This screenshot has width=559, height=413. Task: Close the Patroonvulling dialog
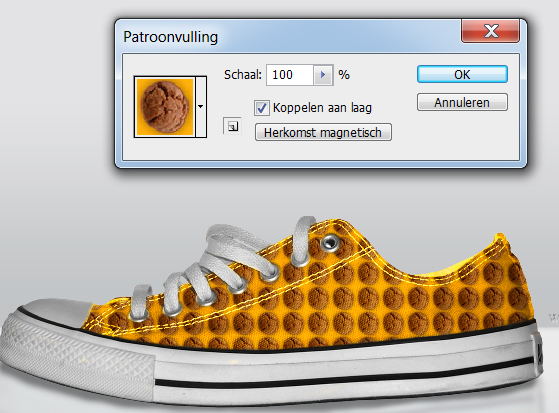[x=490, y=31]
